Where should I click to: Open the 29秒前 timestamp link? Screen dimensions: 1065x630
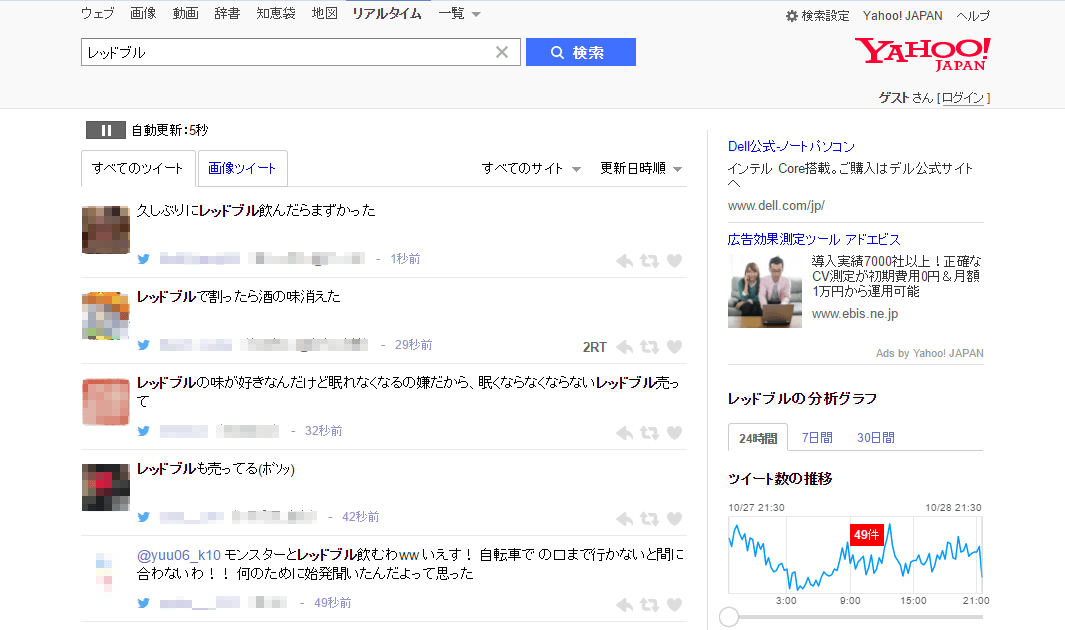pyautogui.click(x=414, y=345)
